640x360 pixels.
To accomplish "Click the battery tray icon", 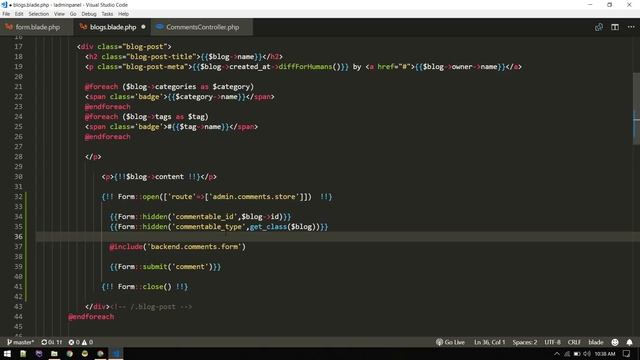I will click(577, 353).
